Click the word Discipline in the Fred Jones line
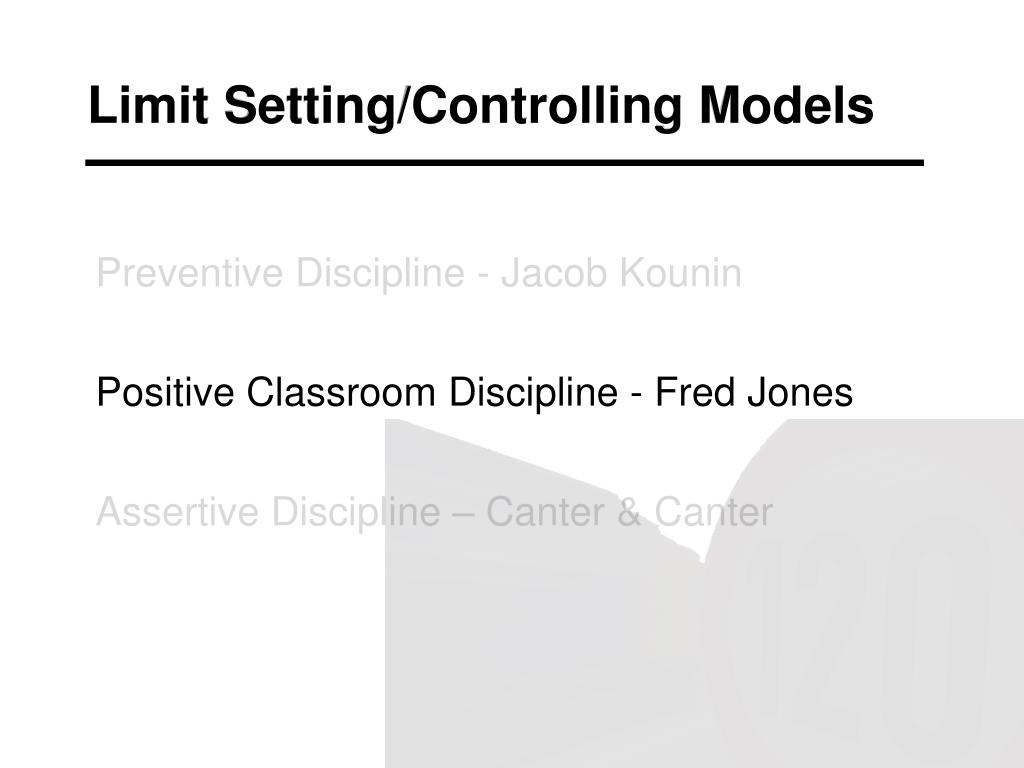The height and width of the screenshot is (768, 1024). click(533, 394)
